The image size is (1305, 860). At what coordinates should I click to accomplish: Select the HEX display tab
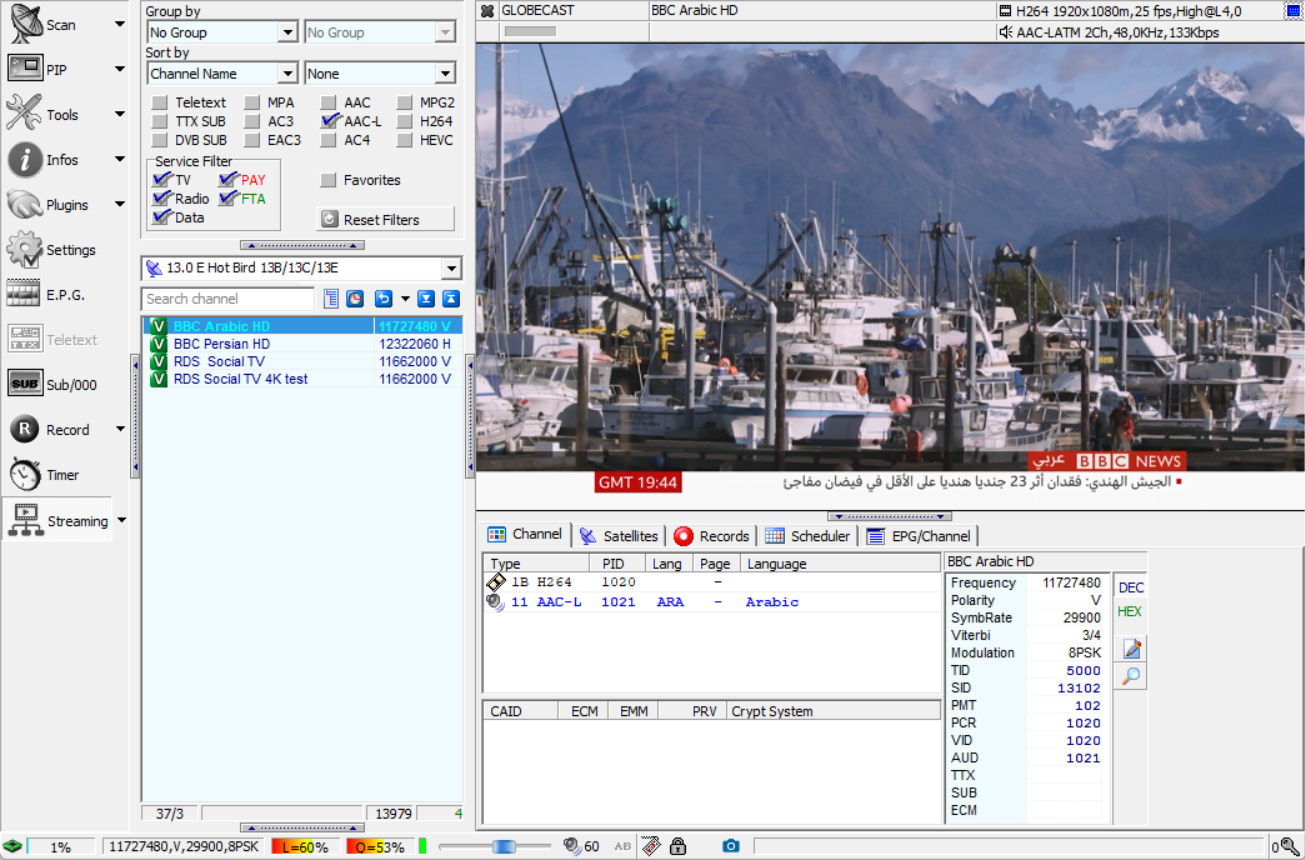(x=1129, y=612)
